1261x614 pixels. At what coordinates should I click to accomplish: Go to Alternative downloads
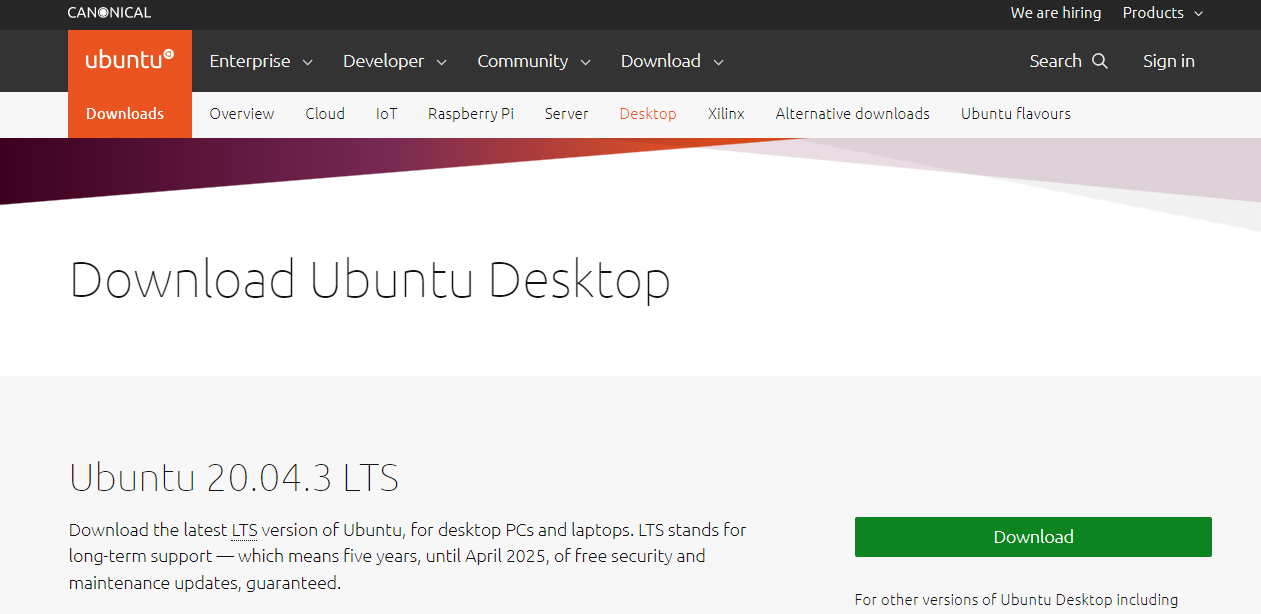pyautogui.click(x=853, y=114)
